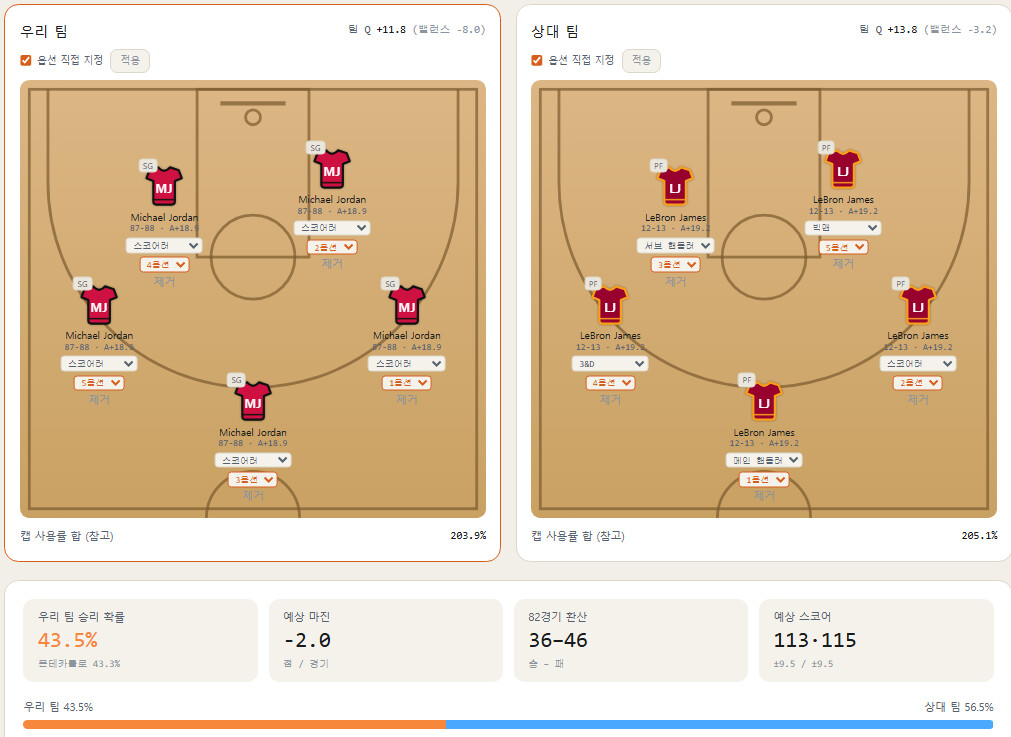
Task: Open the 5옵션 dropdown in 우리 팀
Action: 99,382
